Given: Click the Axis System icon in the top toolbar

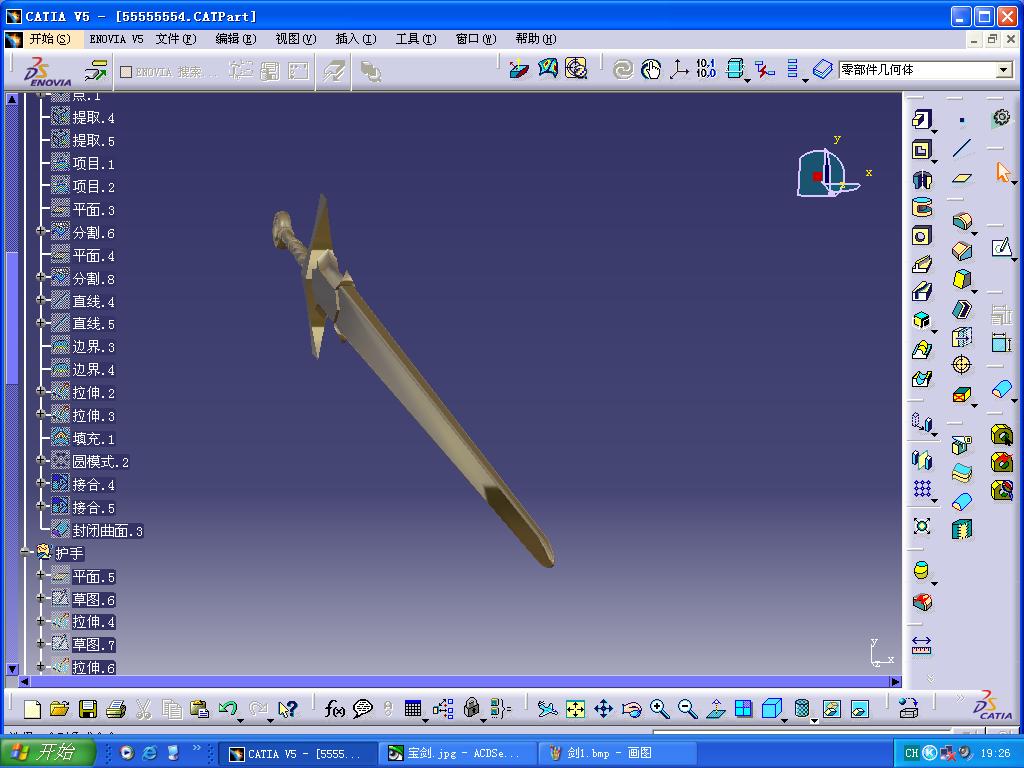Looking at the screenshot, I should (679, 69).
